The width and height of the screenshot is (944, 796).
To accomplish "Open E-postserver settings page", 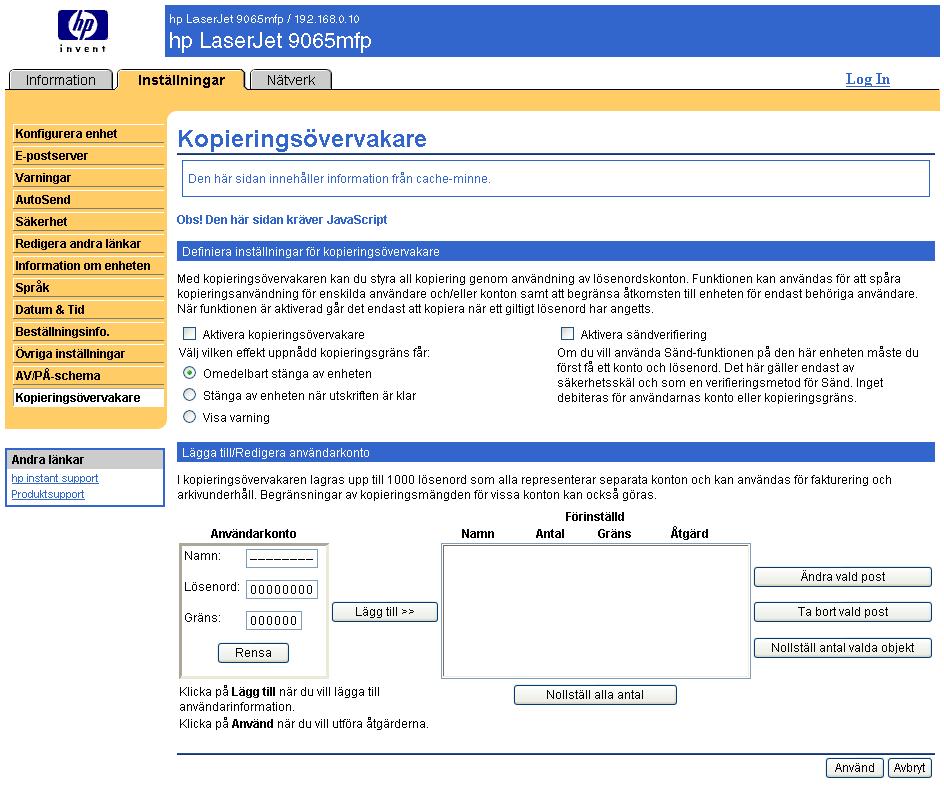I will coord(88,155).
